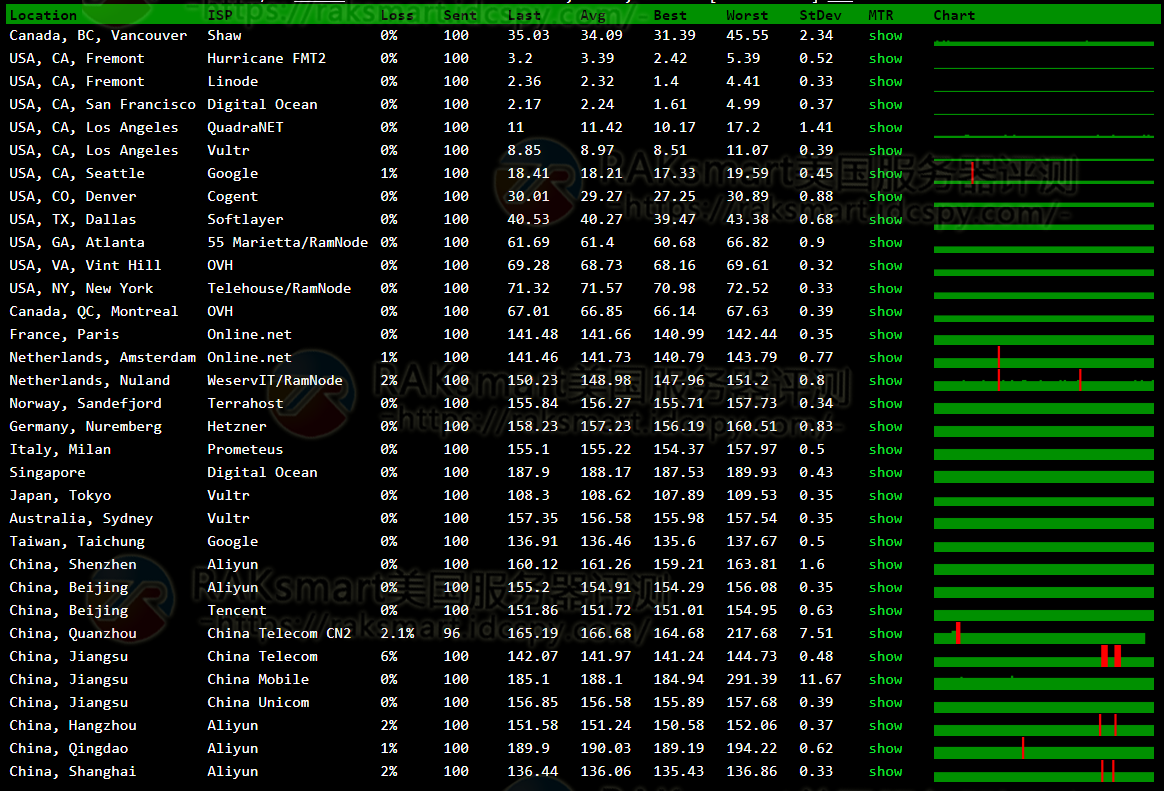Select 'Canada, BC, Vancouver' location cell
This screenshot has height=791, width=1164.
[x=98, y=36]
